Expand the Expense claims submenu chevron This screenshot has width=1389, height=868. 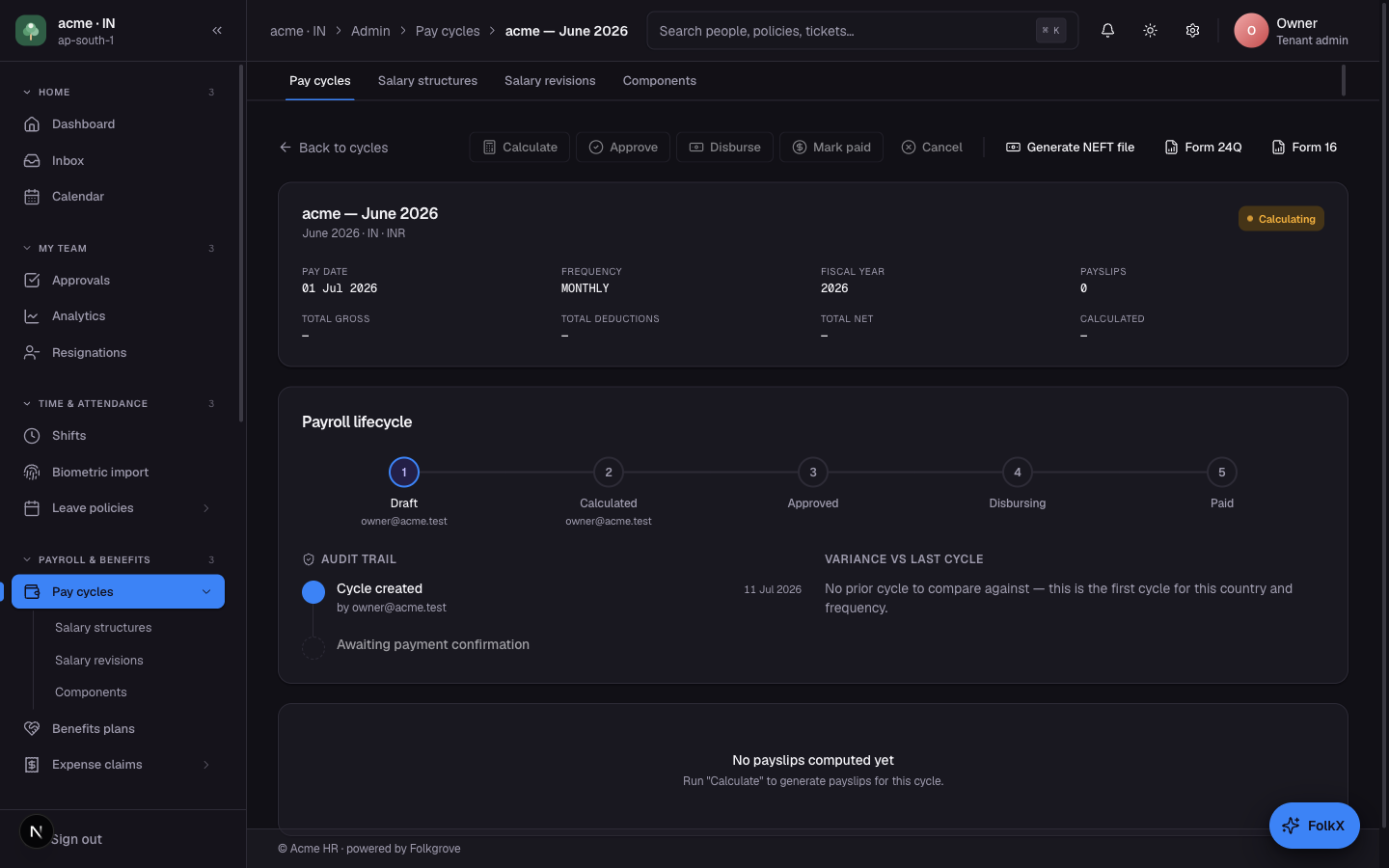[x=205, y=765]
